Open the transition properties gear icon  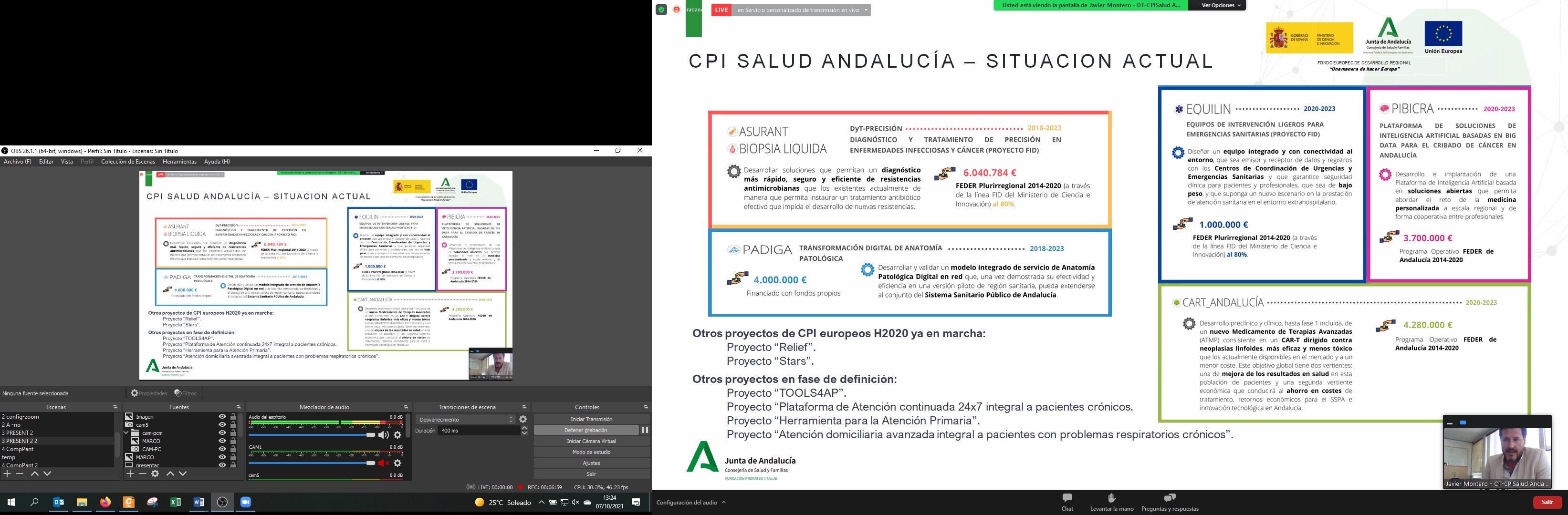523,420
